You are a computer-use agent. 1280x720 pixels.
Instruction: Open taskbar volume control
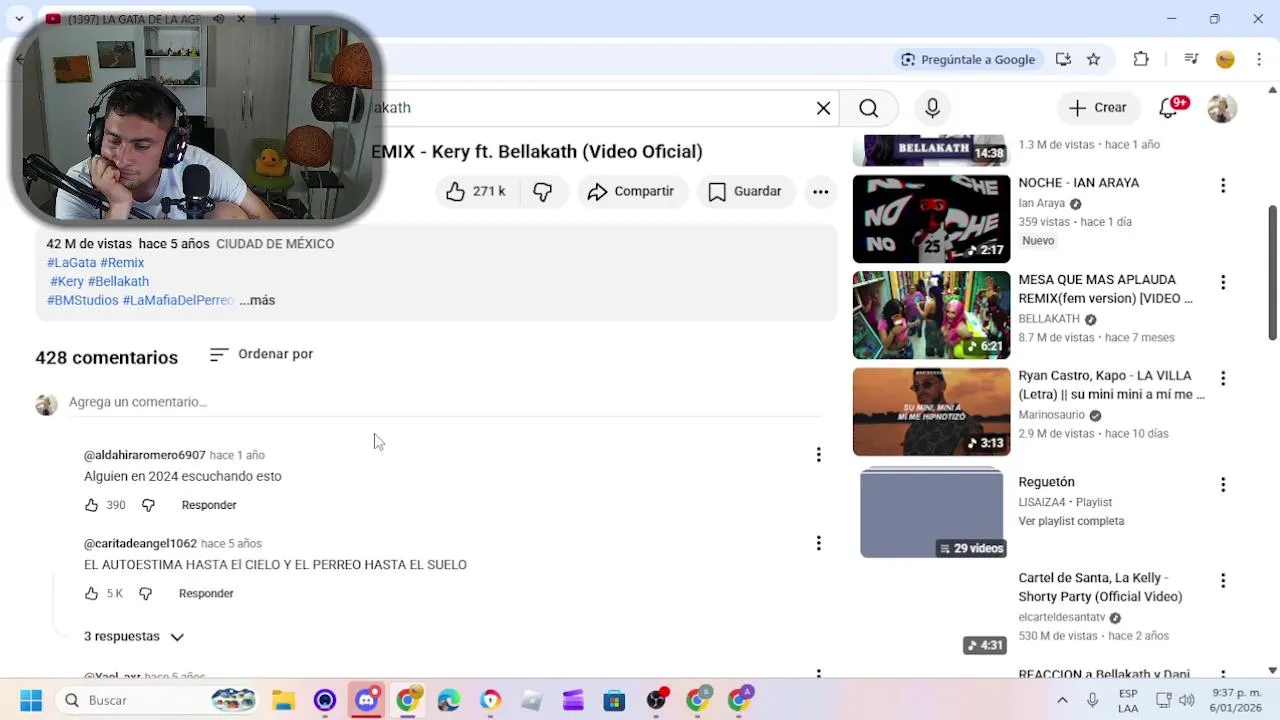point(1187,700)
